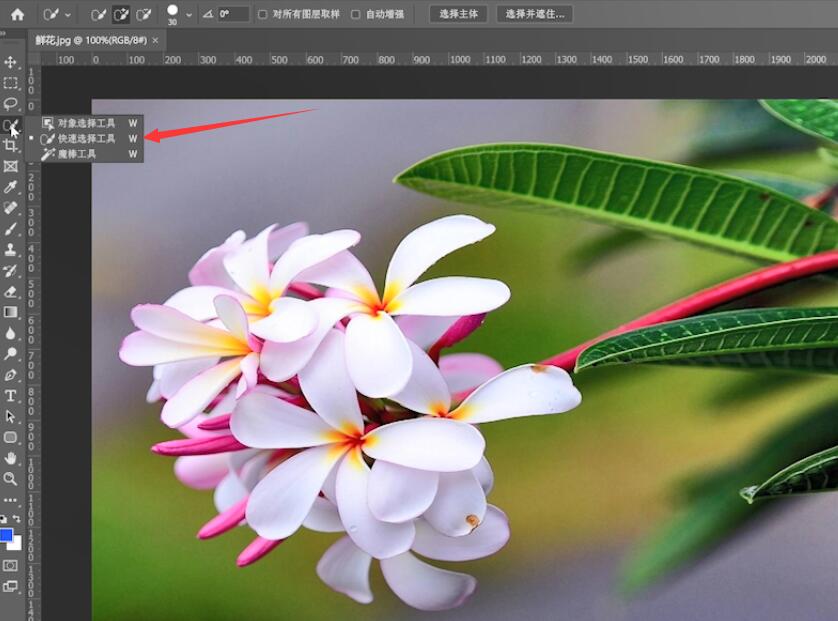Enable 自动增强 checkbox

355,14
